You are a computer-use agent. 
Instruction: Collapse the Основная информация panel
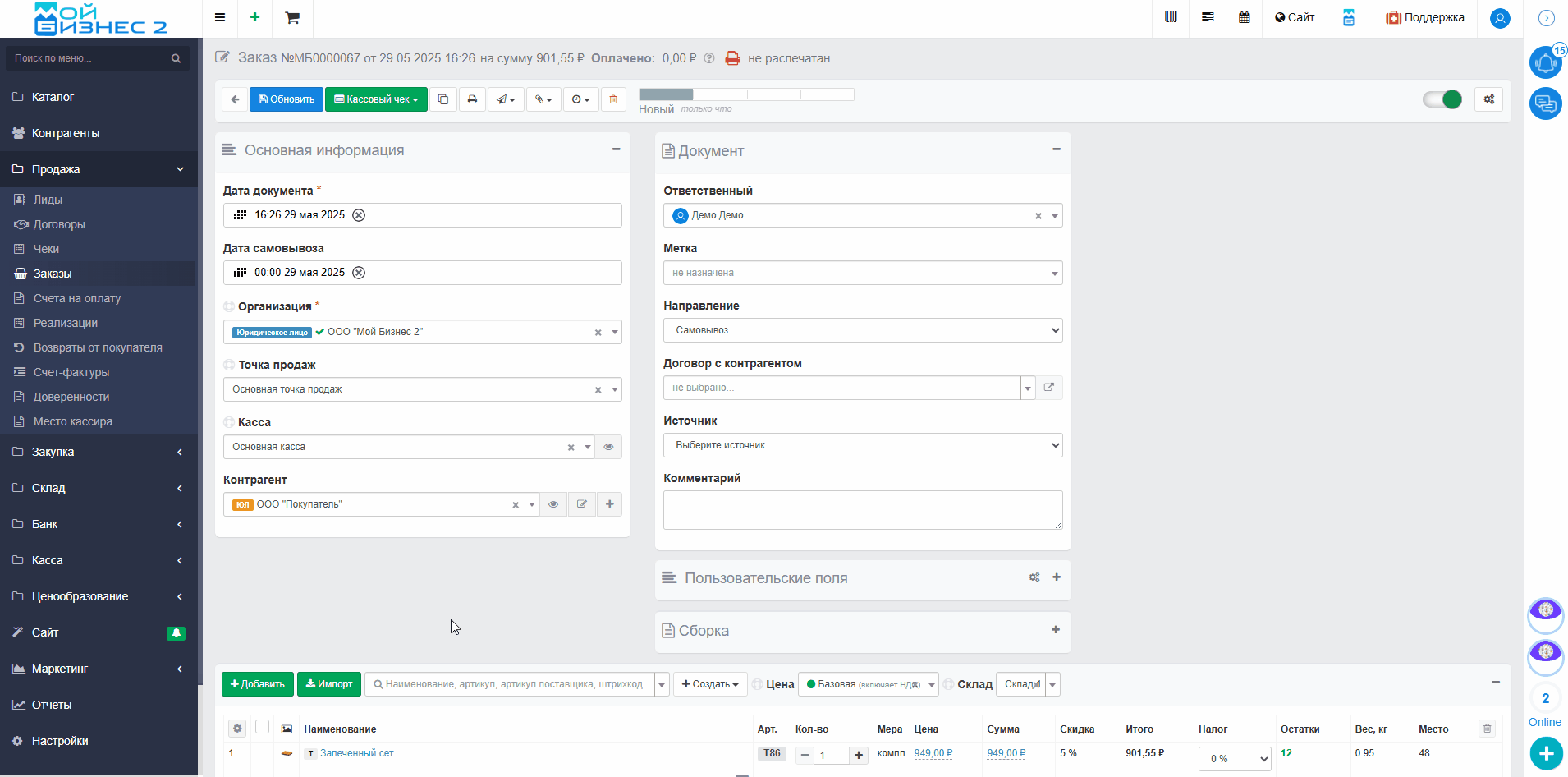(616, 149)
